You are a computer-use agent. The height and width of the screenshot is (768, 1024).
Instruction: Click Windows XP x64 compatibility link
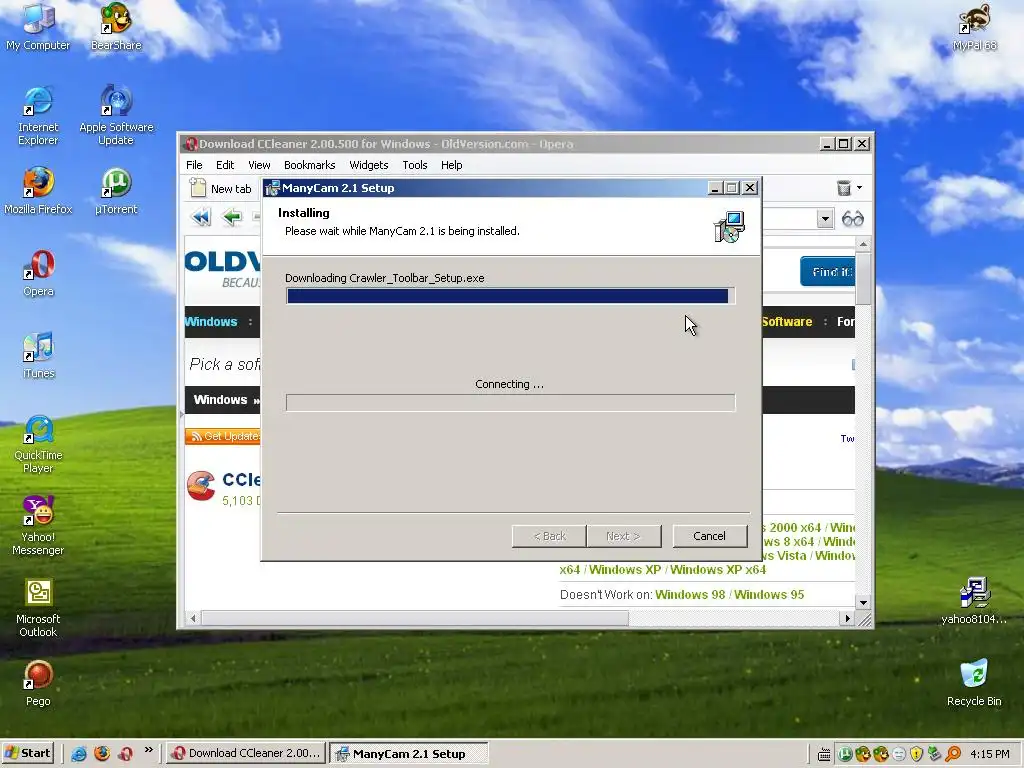click(718, 570)
